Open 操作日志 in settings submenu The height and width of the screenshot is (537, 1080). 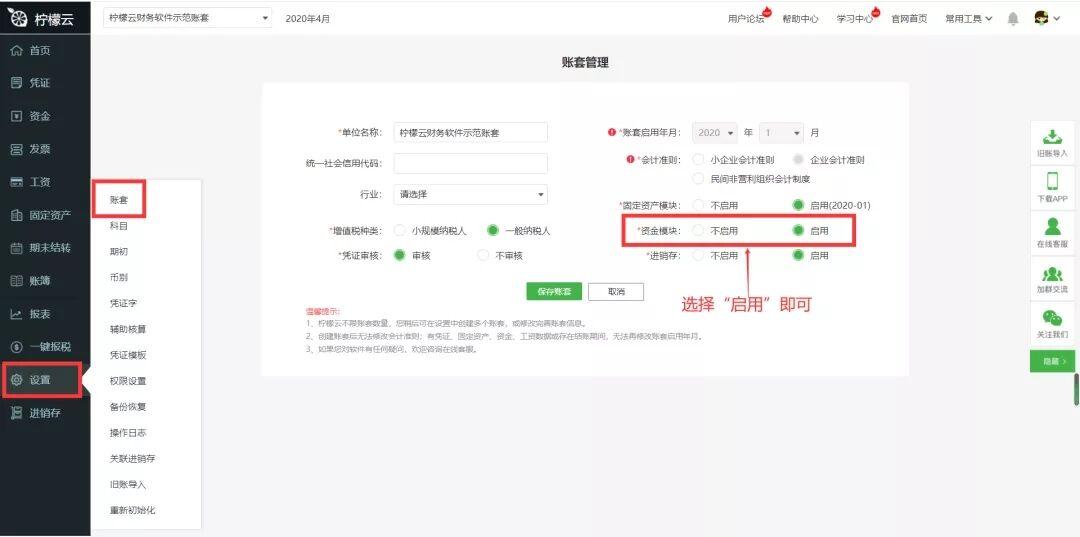tap(127, 433)
